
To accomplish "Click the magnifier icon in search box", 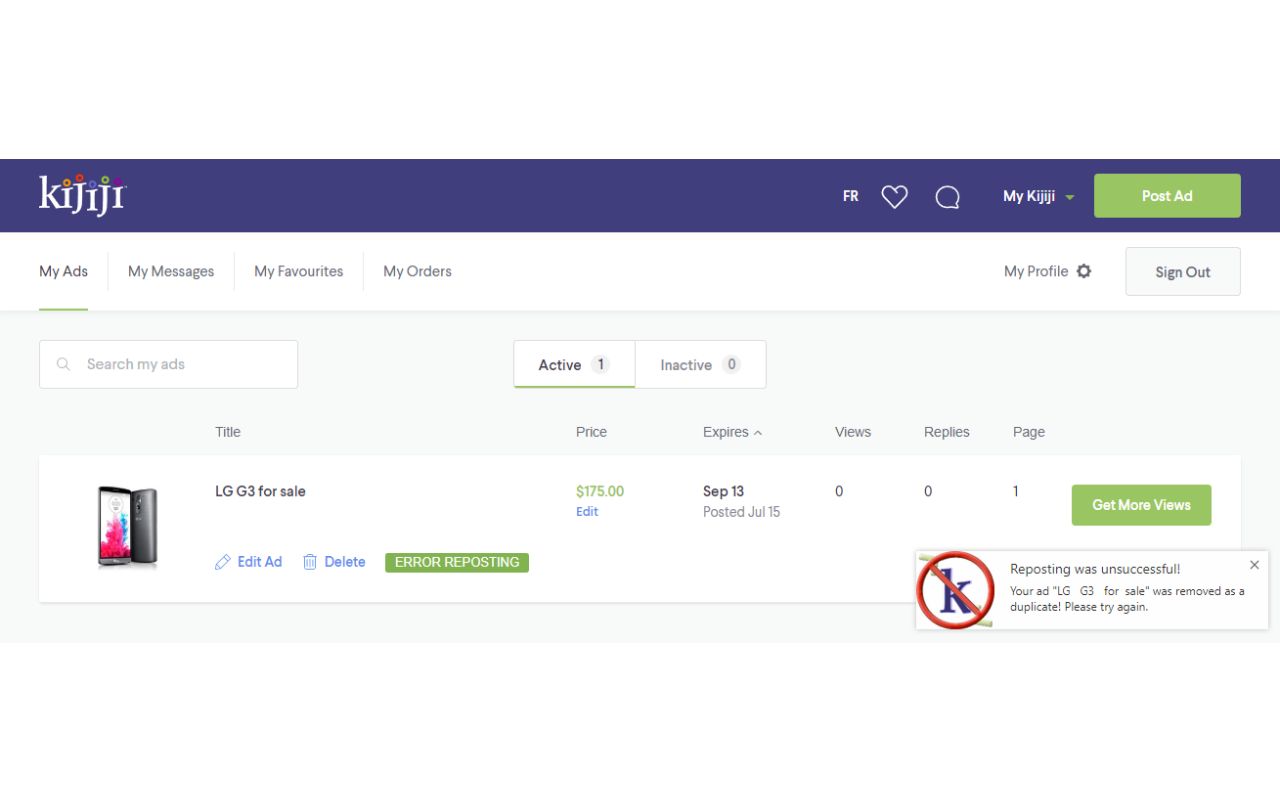I will coord(64,365).
